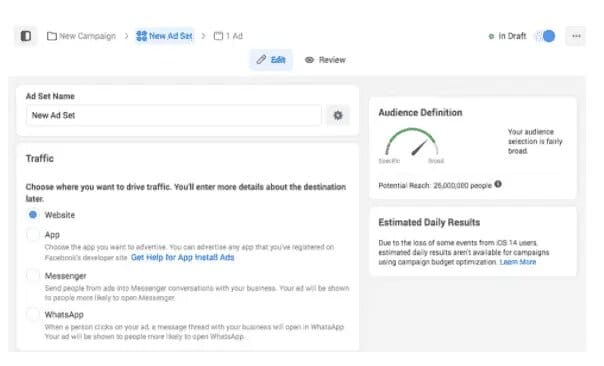Click the Ad Set Name input field
Image resolution: width=604 pixels, height=366 pixels.
[x=174, y=115]
